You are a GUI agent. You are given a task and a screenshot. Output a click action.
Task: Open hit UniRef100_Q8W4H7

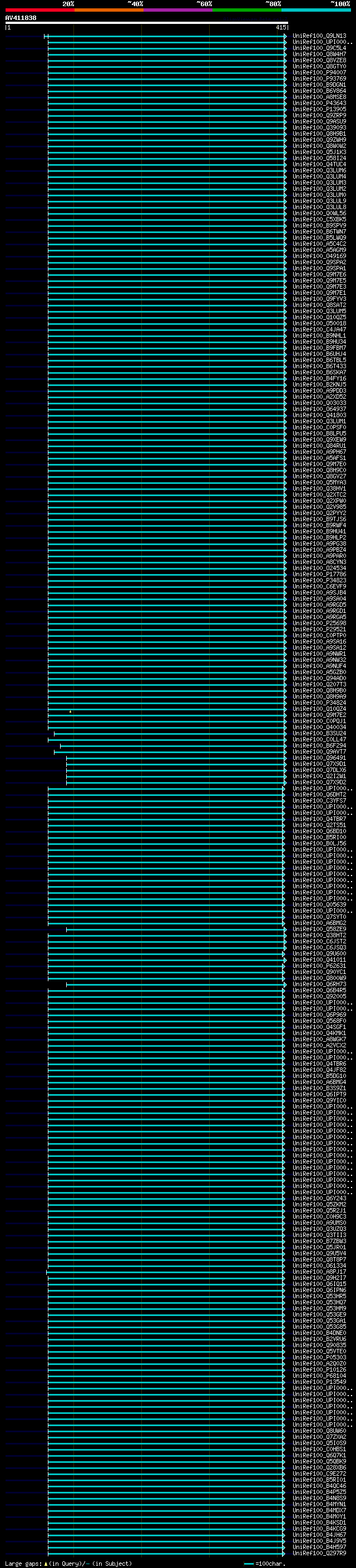(x=319, y=54)
